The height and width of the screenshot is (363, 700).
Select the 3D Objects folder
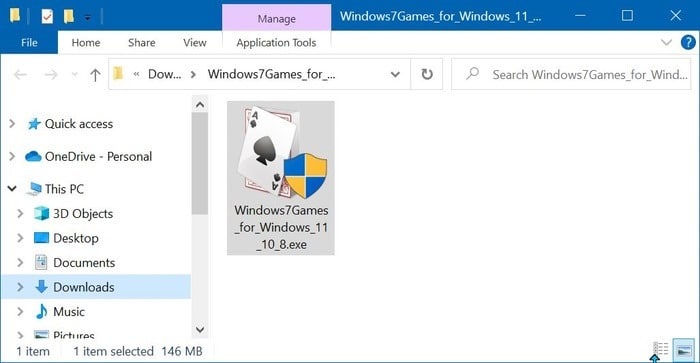[83, 213]
